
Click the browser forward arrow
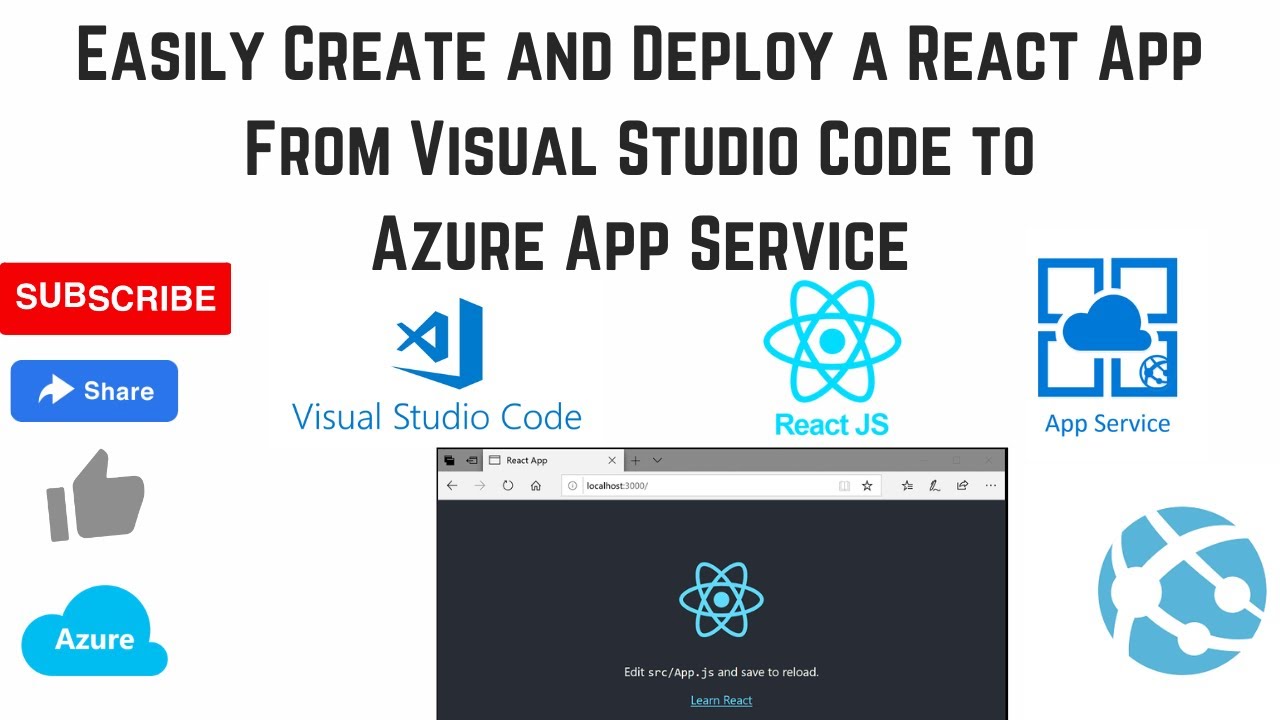(480, 485)
